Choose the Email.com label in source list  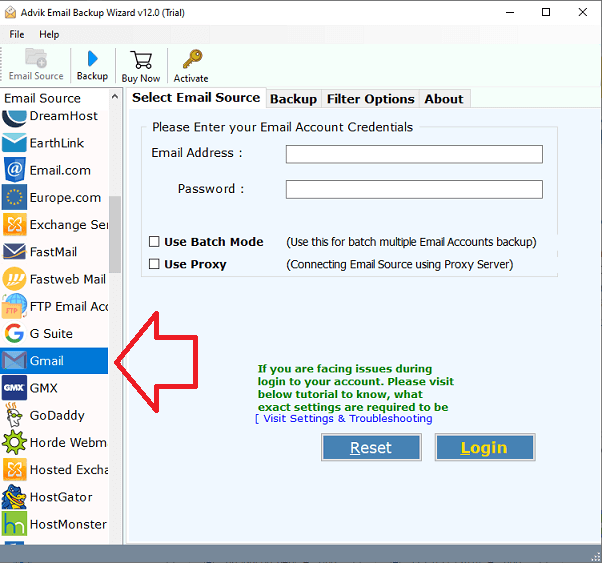60,170
